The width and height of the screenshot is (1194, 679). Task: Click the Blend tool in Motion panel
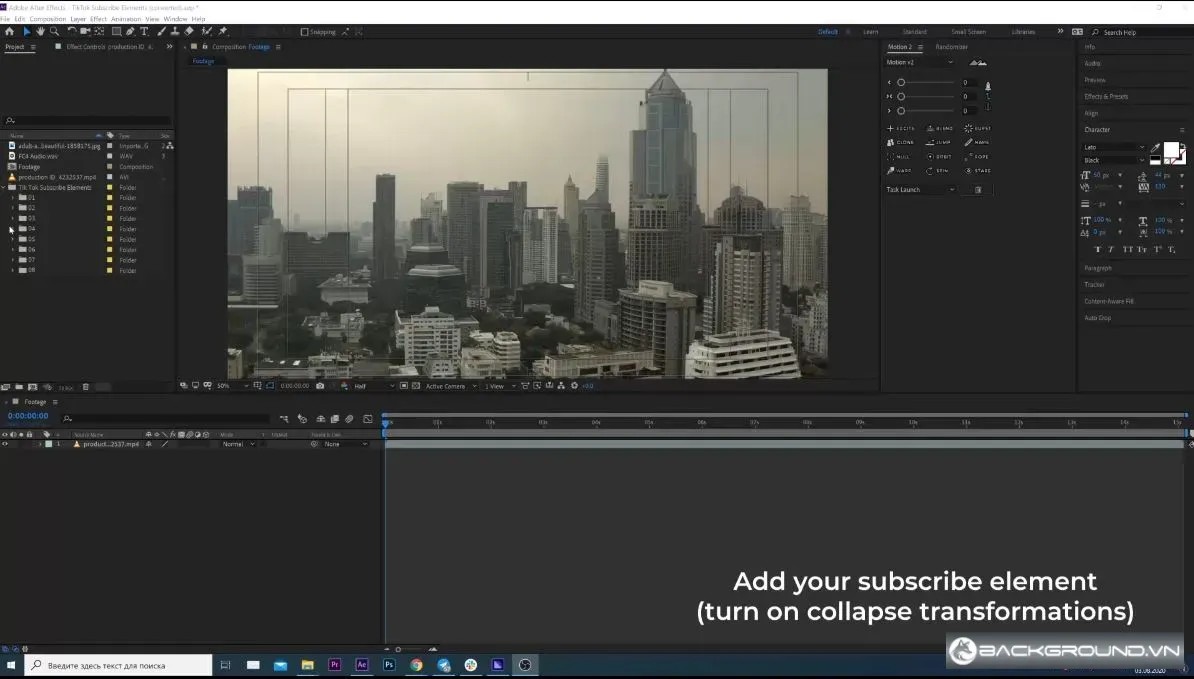pos(940,129)
